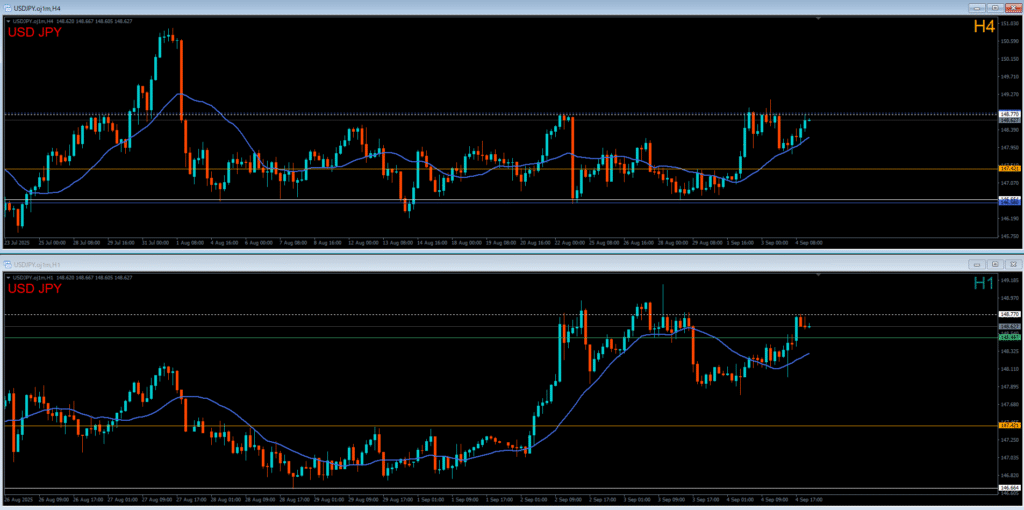
Task: Select the 148.770 price tag in H1 chart
Action: pyautogui.click(x=1010, y=314)
